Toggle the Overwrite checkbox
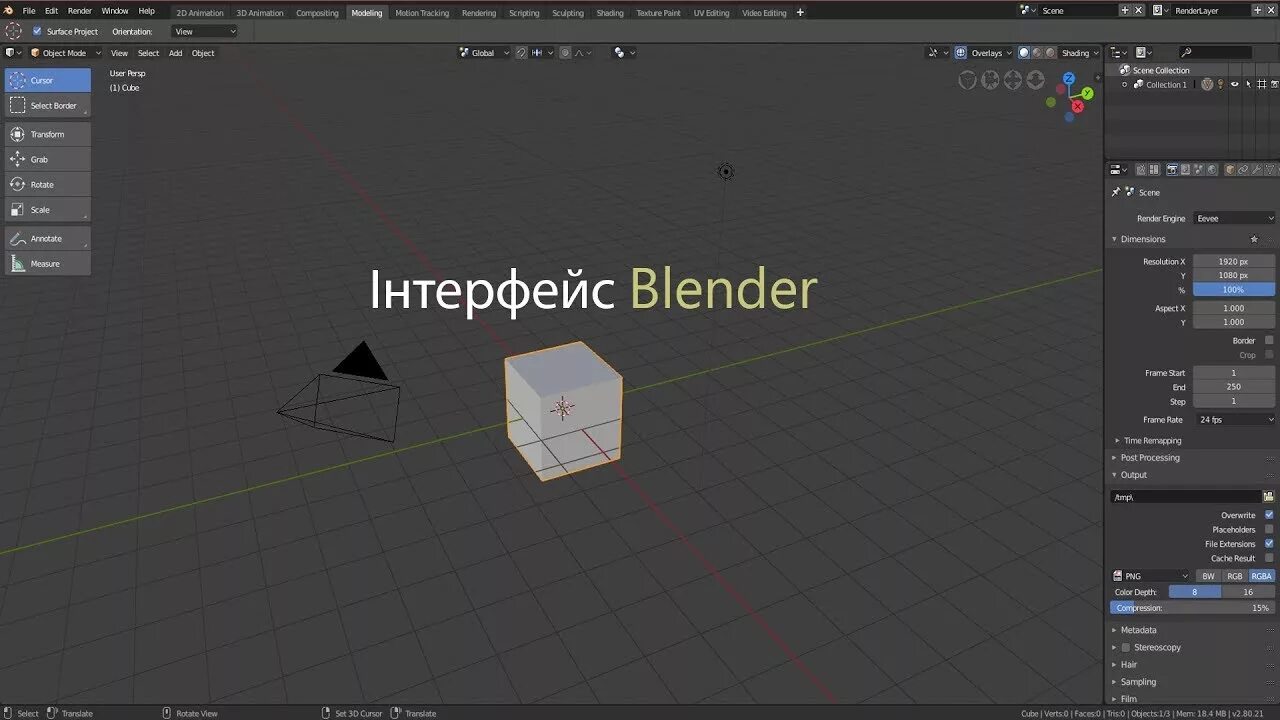1280x720 pixels. [1269, 515]
